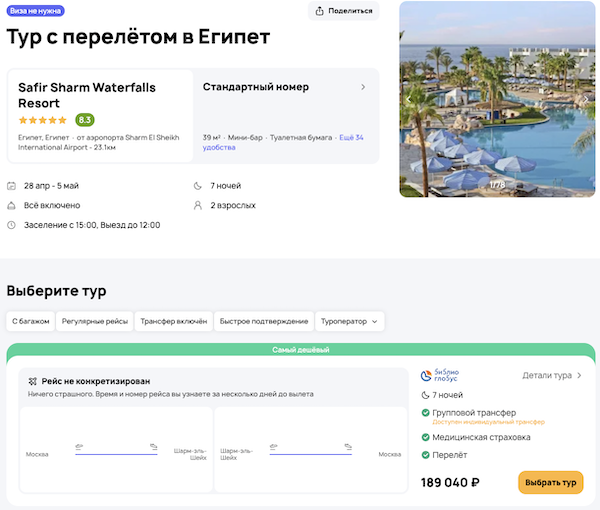
Task: Click the meal icon next to Всё включено
Action: point(11,205)
